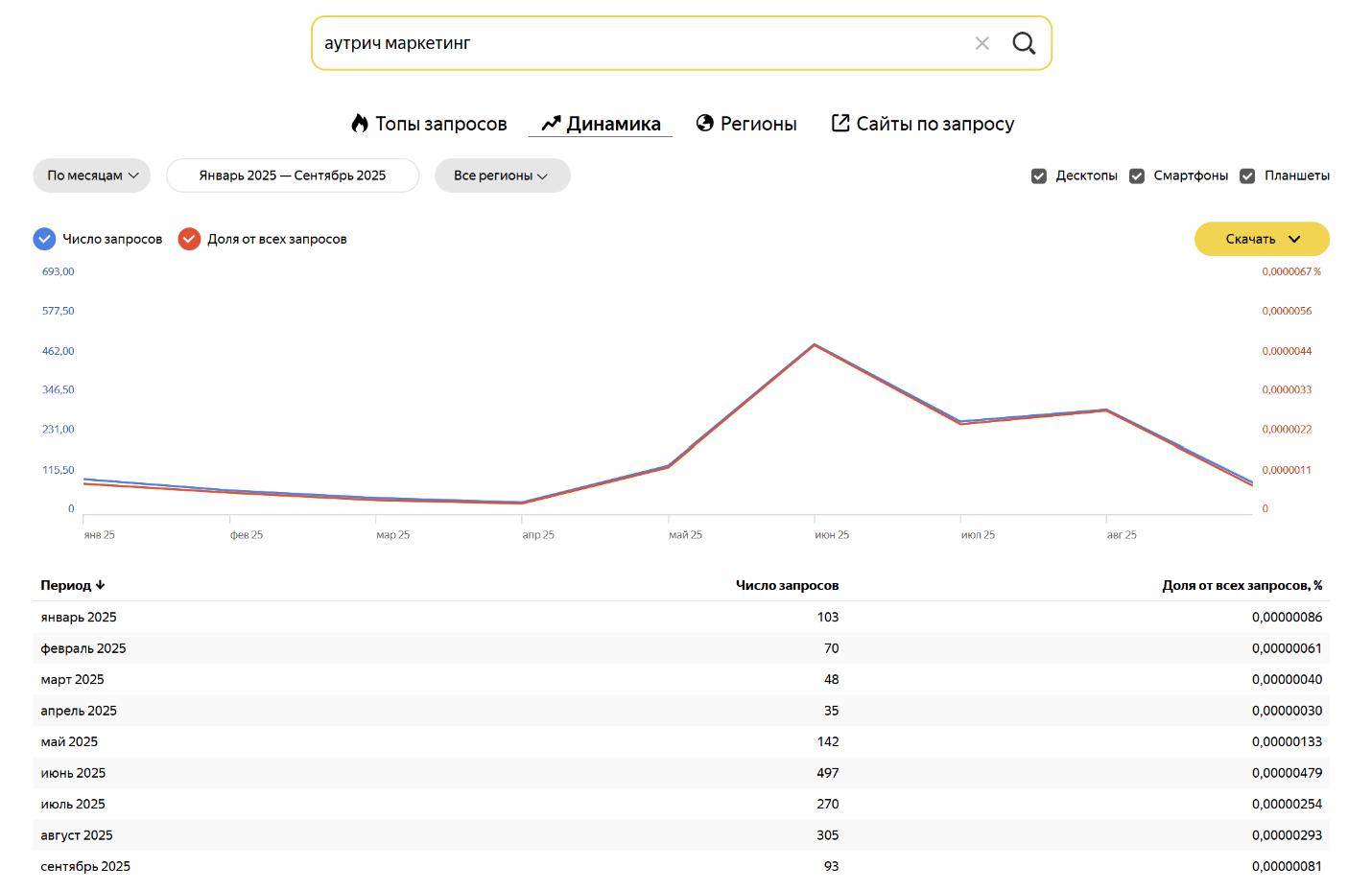Click the globe icon beside Регионы
The image size is (1372, 890).
click(x=705, y=123)
